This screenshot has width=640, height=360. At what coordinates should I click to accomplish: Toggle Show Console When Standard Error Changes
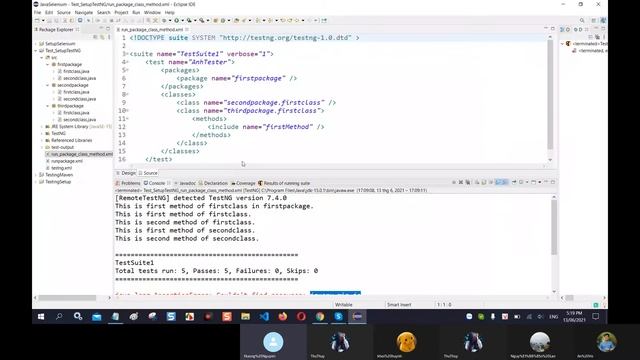pos(504,182)
